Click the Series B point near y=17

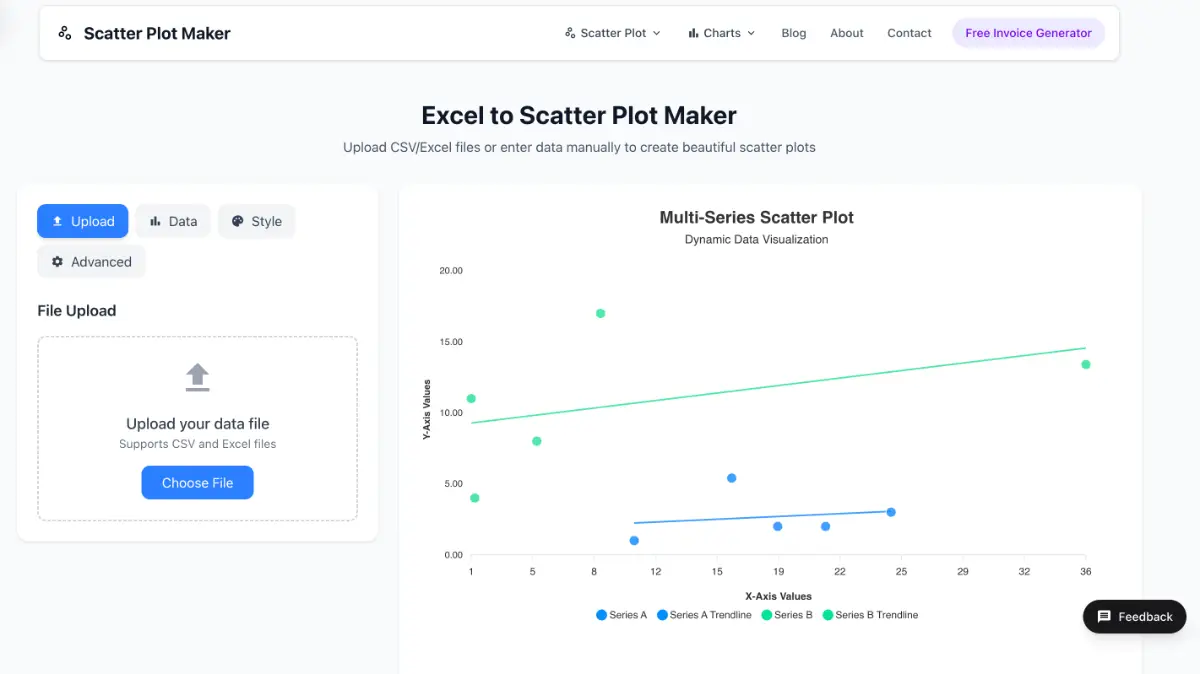coord(600,313)
